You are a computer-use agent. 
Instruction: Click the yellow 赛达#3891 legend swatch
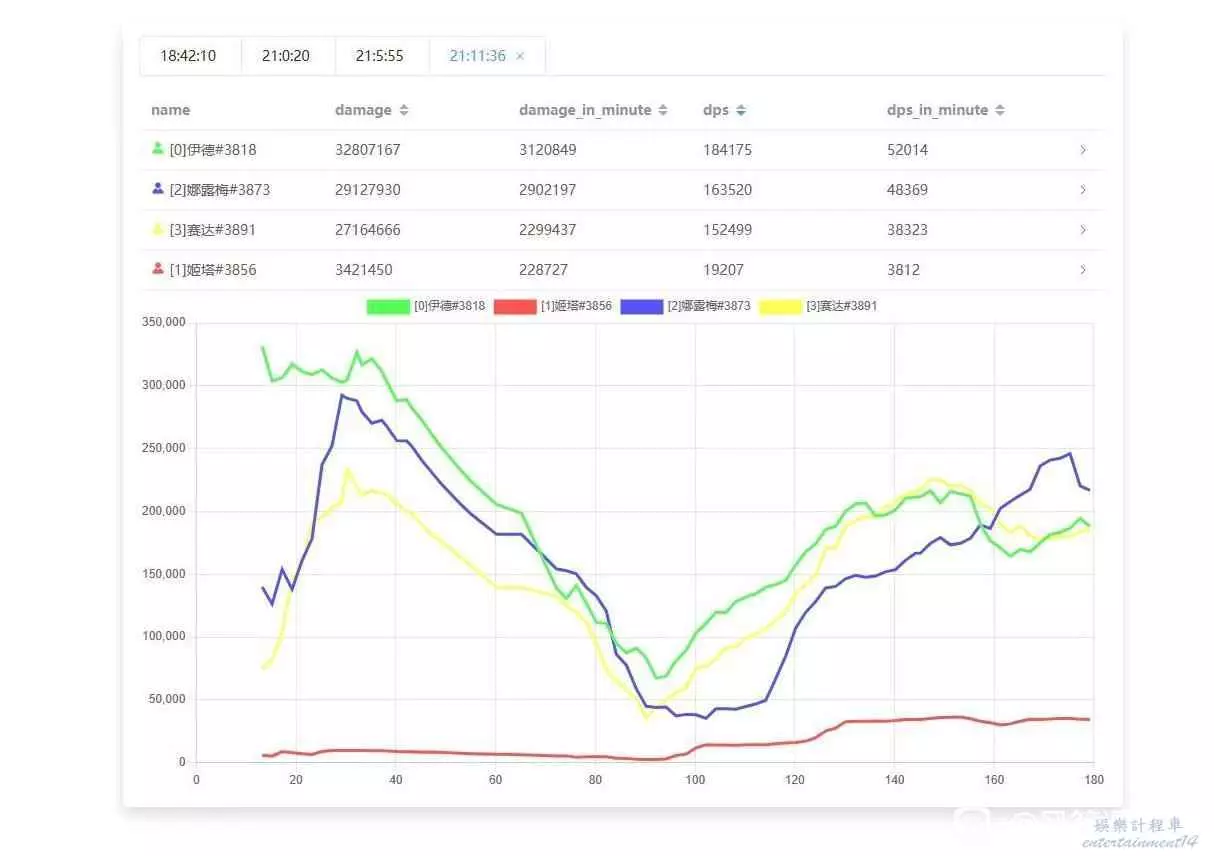coord(781,306)
